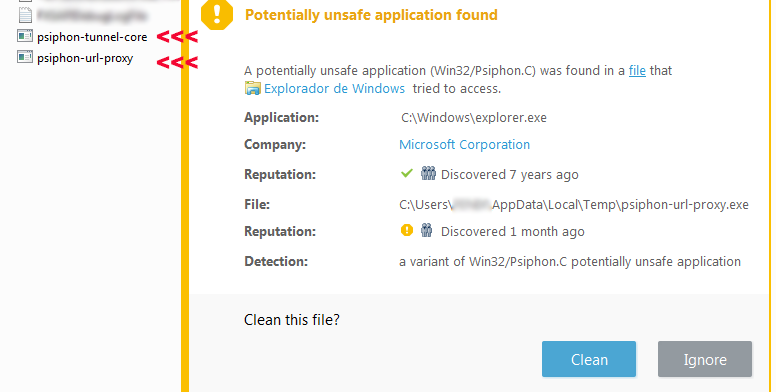Click the green checkmark reputation icon
Image resolution: width=776 pixels, height=392 pixels.
(x=407, y=173)
